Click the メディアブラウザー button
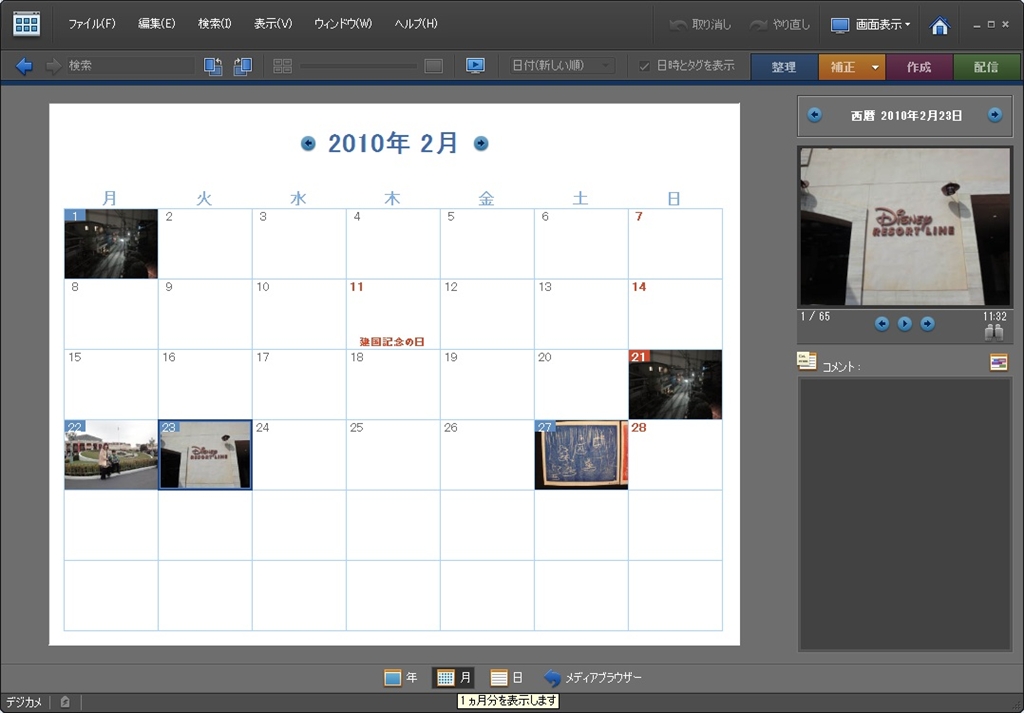The image size is (1024, 713). pos(593,678)
